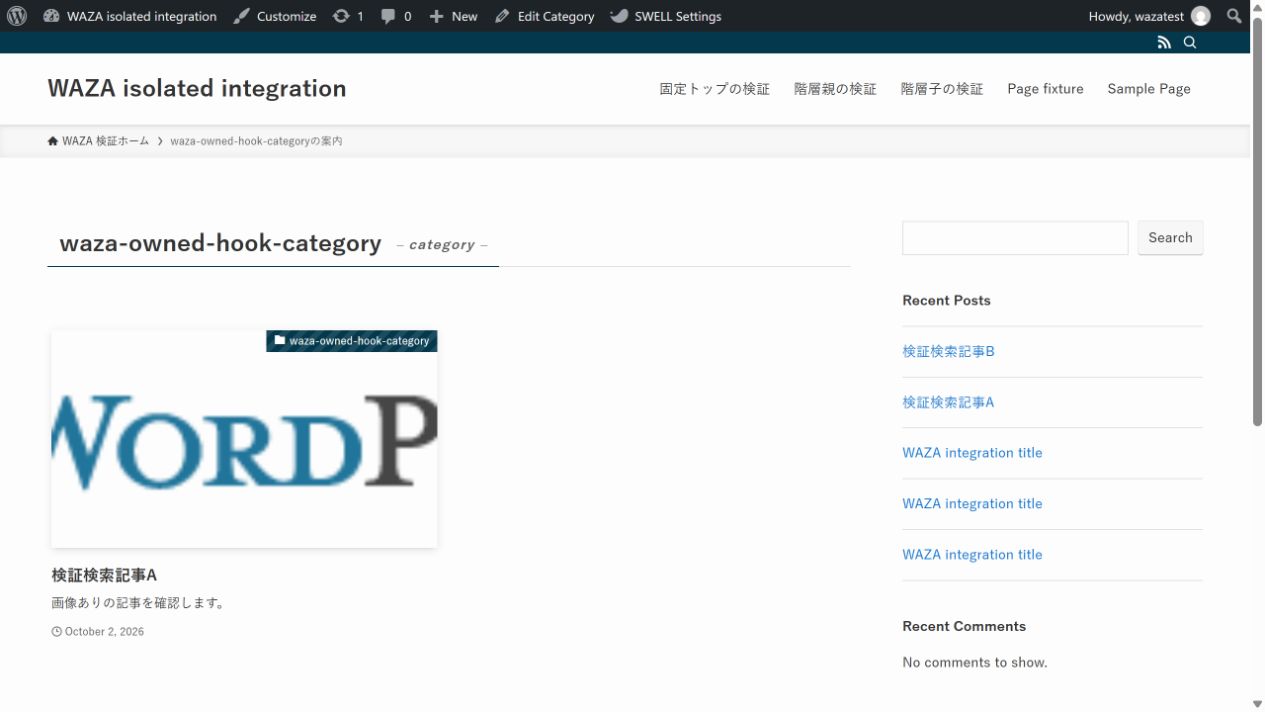This screenshot has width=1265, height=712.
Task: Open the WordPress logo post thumbnail
Action: 244,439
